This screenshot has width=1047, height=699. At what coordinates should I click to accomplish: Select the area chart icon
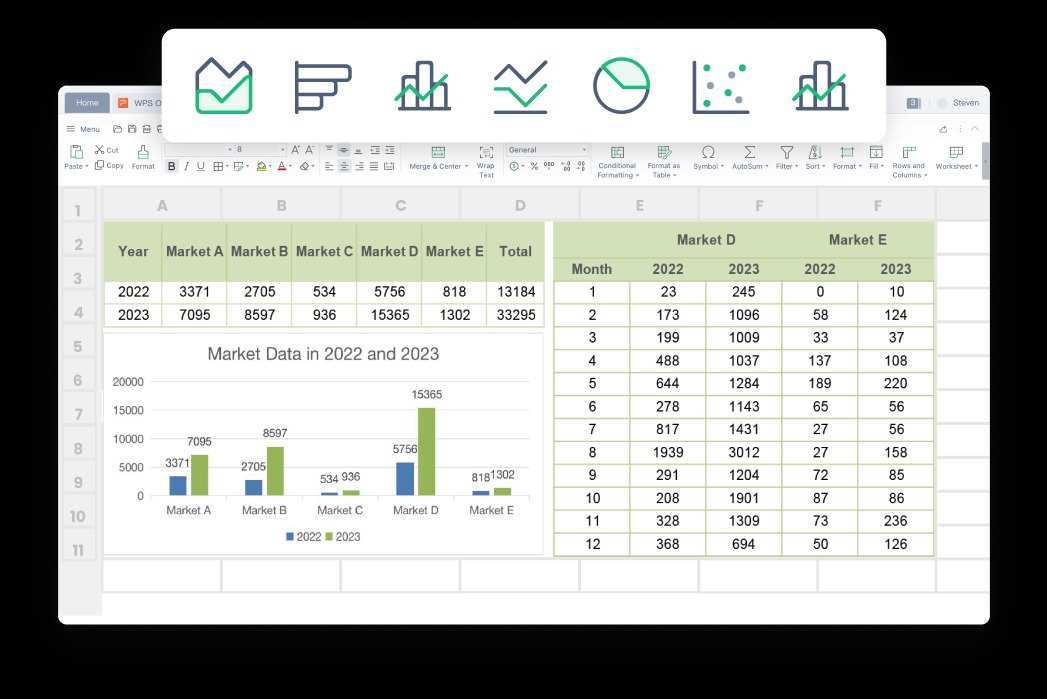click(x=224, y=86)
